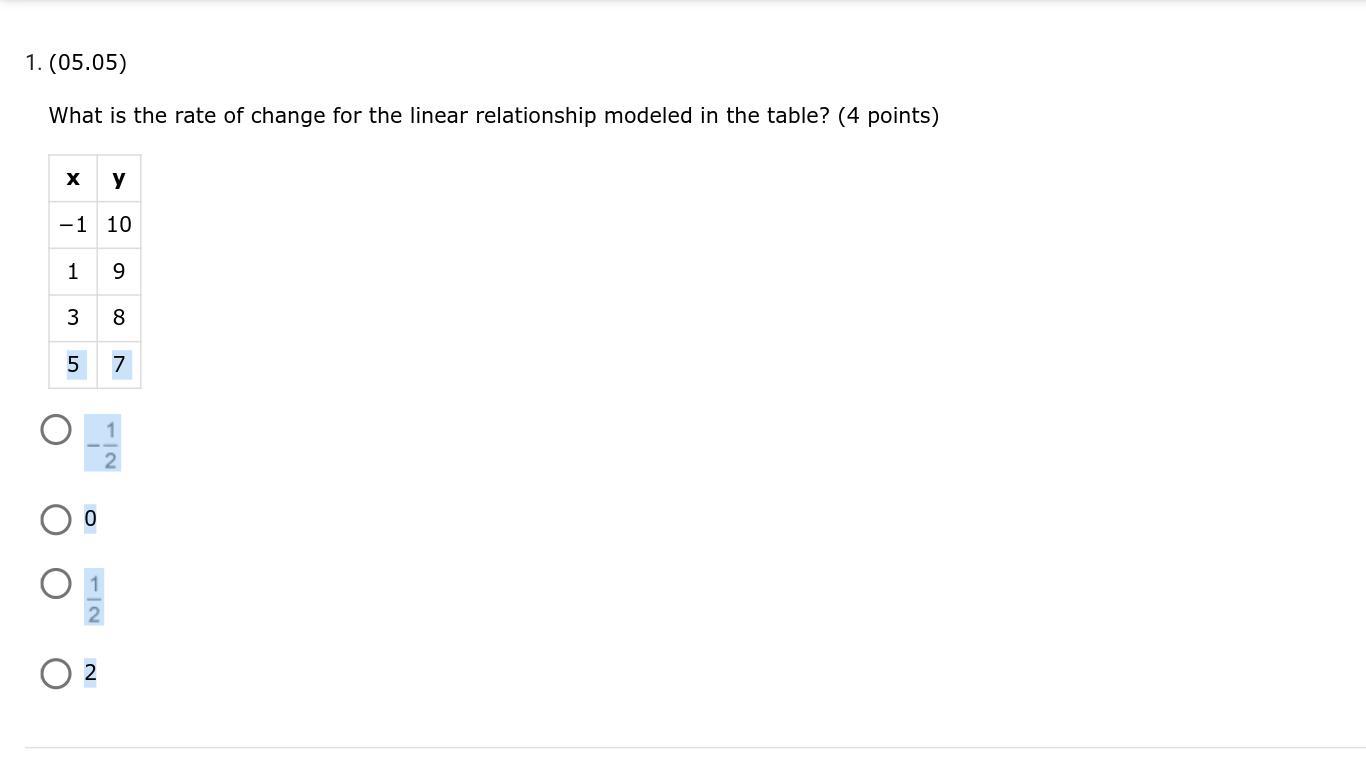This screenshot has width=1366, height=768.
Task: Click the highlighted negative one-half fraction label
Action: pos(102,444)
